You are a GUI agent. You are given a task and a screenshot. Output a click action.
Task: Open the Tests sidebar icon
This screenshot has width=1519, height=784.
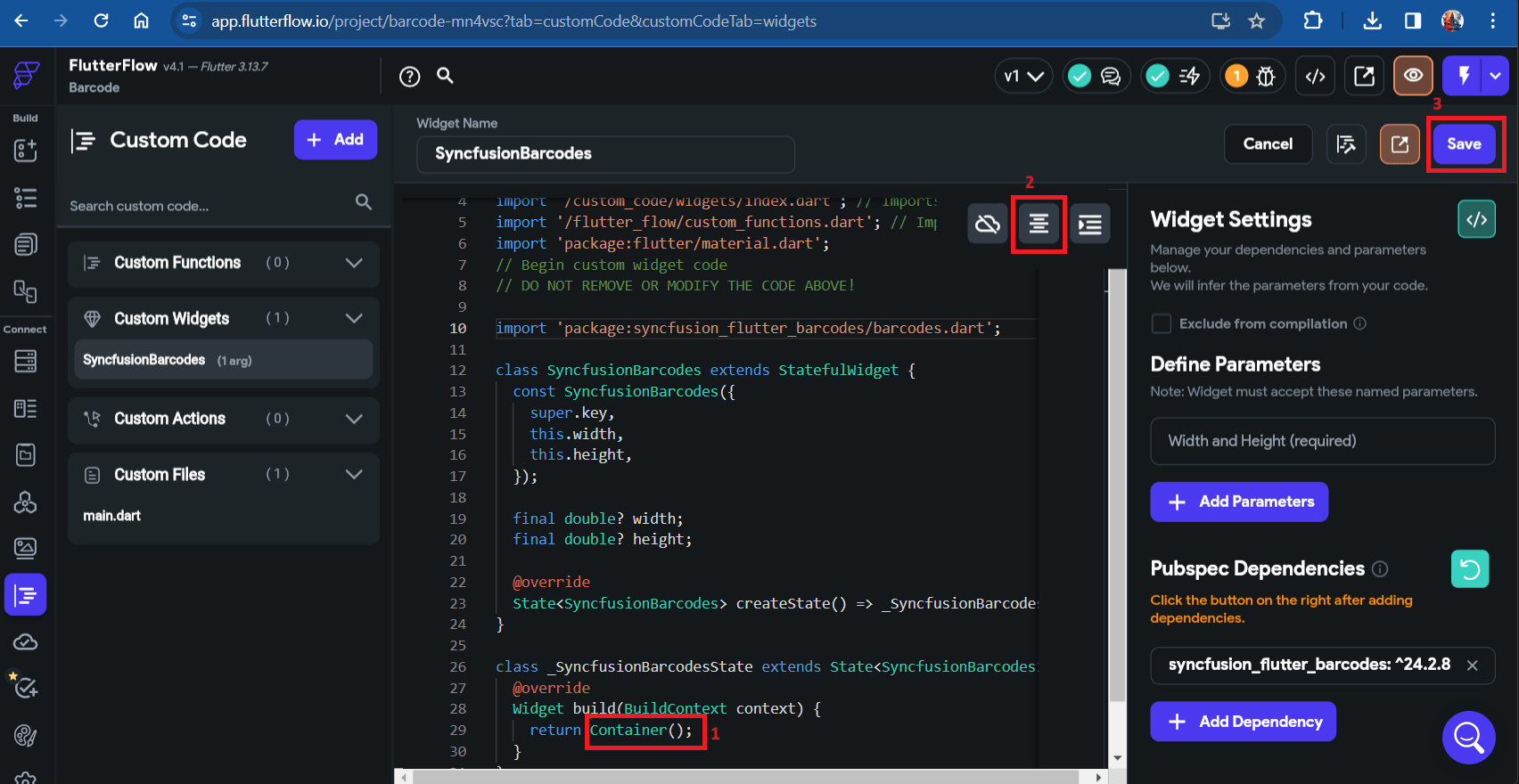[x=24, y=686]
